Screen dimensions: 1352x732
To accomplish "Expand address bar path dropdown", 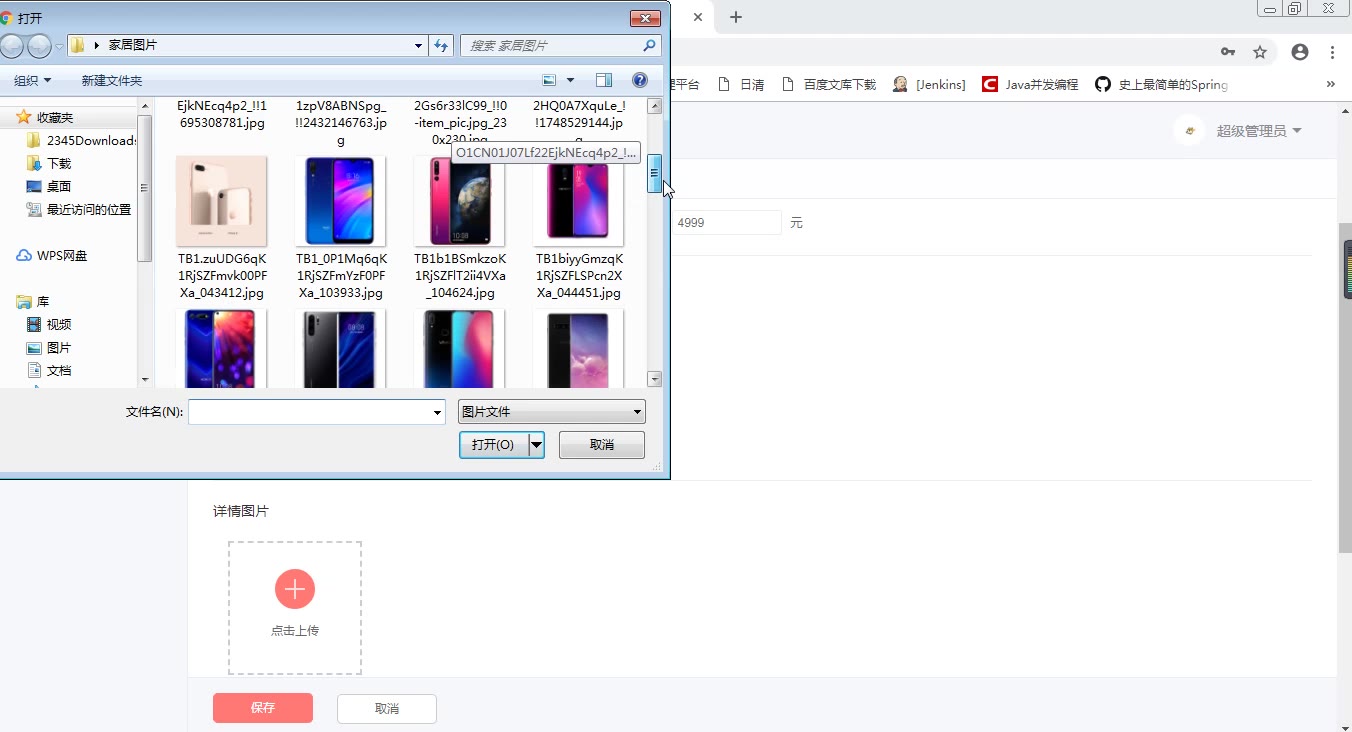I will tap(419, 45).
